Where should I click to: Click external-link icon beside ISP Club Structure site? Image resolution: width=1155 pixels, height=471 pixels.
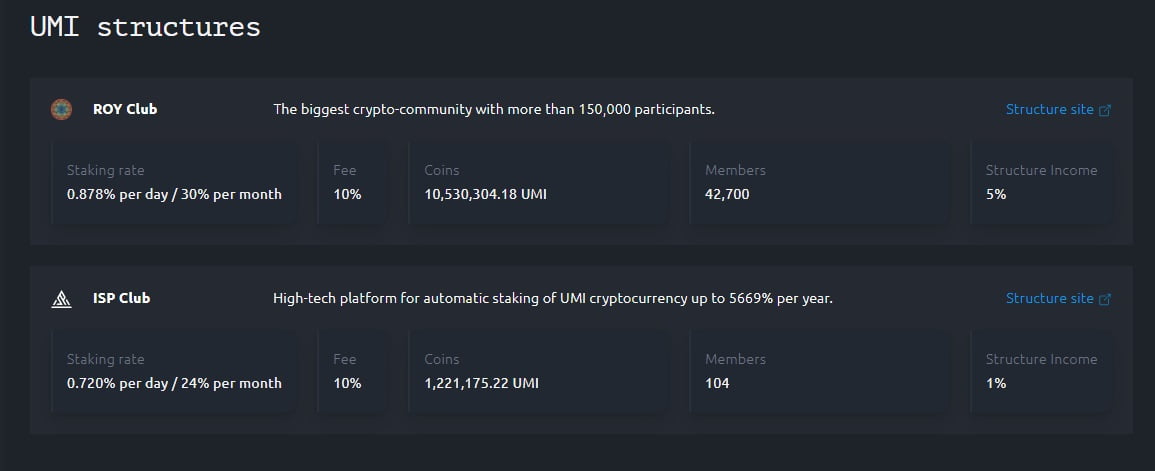[x=1105, y=299]
